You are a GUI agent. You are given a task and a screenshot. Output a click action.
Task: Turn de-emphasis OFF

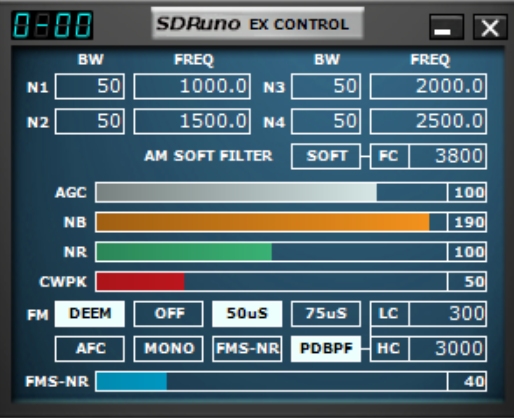[x=169, y=314]
